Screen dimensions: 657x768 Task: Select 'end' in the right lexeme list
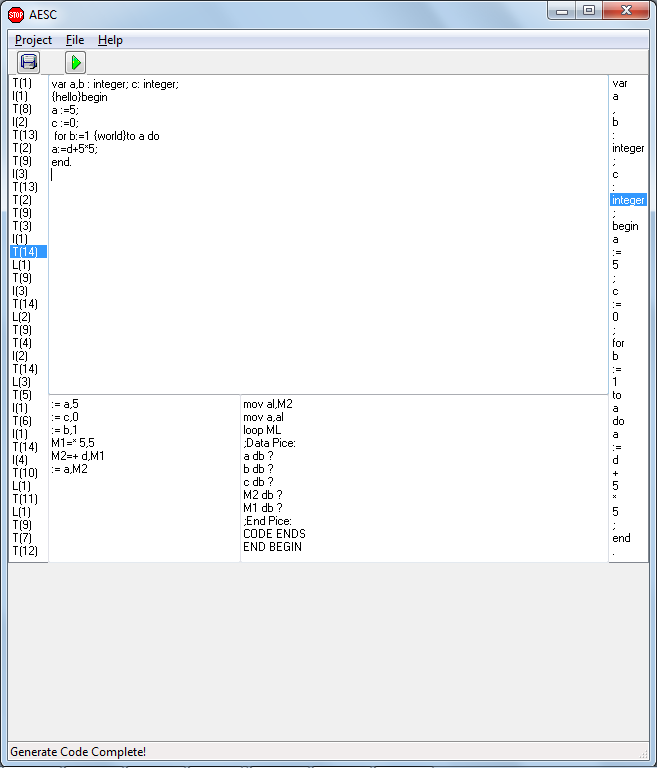[621, 538]
